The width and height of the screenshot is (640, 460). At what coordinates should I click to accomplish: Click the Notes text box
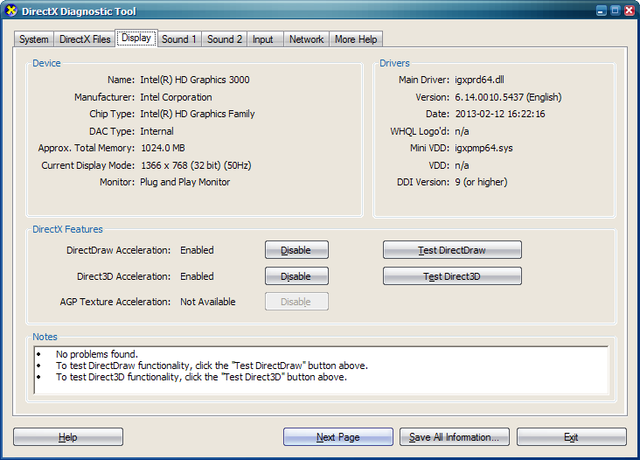click(x=321, y=370)
